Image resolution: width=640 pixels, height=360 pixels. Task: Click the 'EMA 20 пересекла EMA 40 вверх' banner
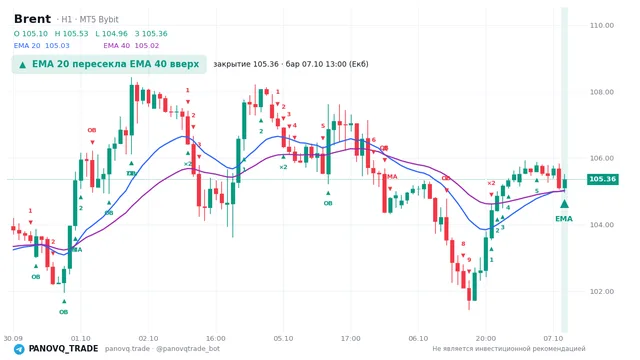(109, 64)
